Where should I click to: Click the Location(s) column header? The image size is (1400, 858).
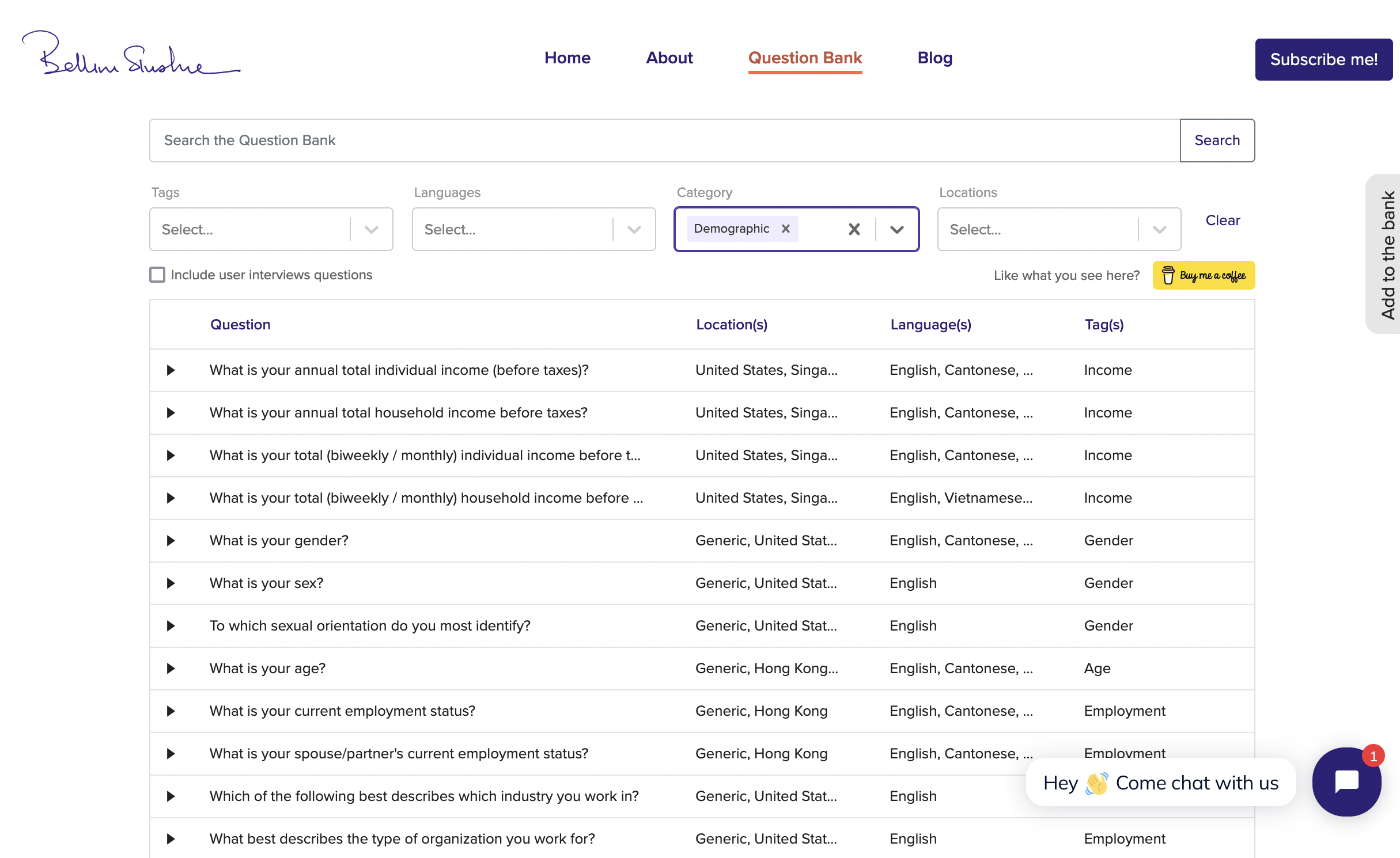point(732,324)
